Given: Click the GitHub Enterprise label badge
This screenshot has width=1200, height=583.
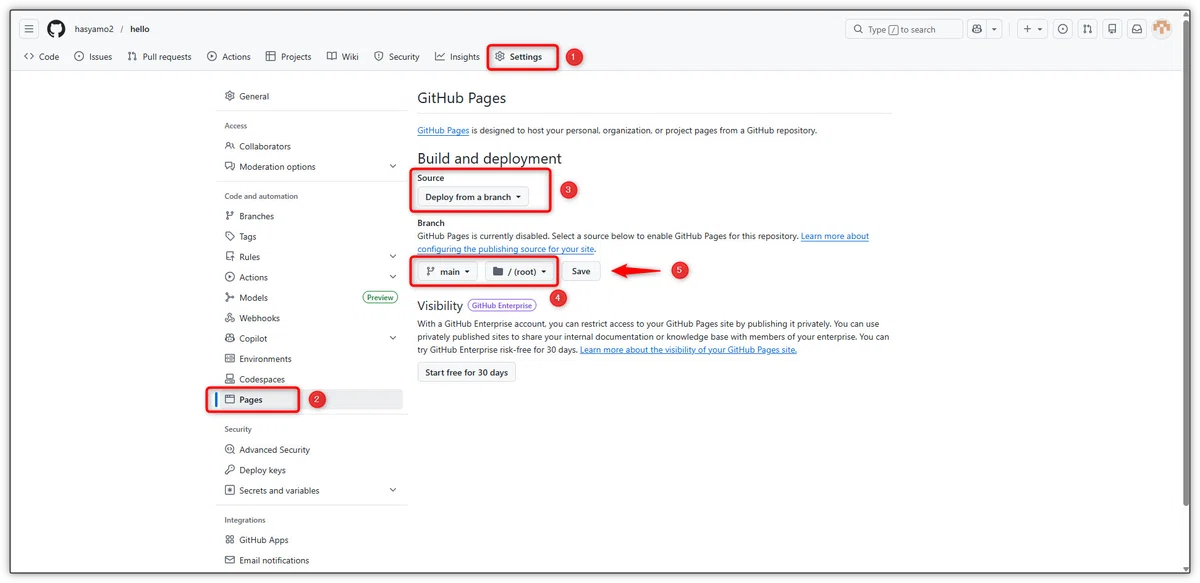Looking at the screenshot, I should 502,305.
